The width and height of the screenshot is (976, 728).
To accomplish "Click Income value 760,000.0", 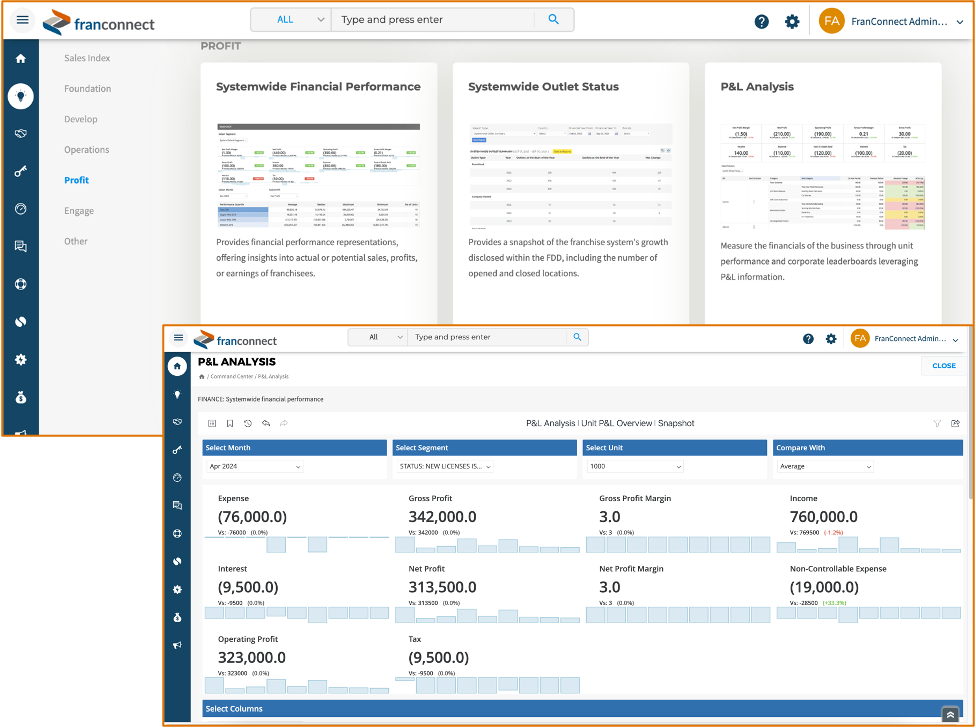I will [824, 517].
